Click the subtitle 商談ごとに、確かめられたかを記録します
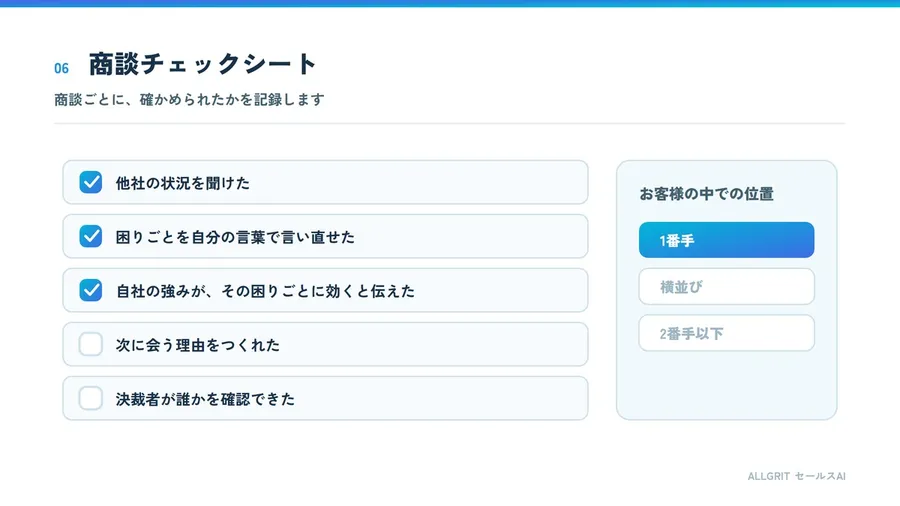Image resolution: width=900 pixels, height=506 pixels. [189, 99]
